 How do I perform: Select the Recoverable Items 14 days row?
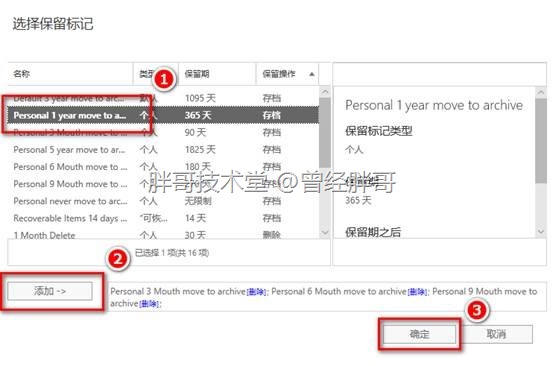163,218
